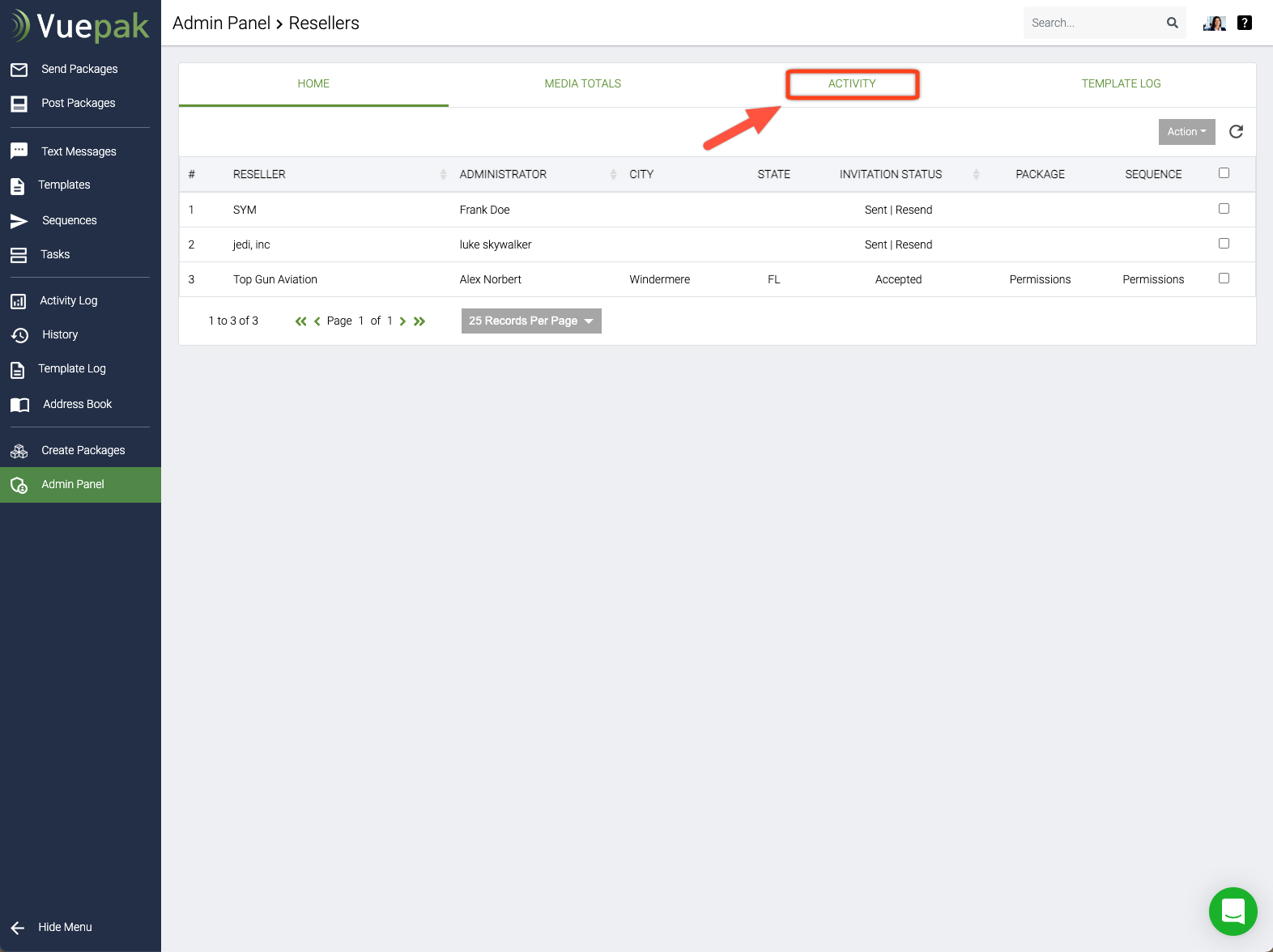
Task: Jump to the last page using double right arrows
Action: pos(419,321)
